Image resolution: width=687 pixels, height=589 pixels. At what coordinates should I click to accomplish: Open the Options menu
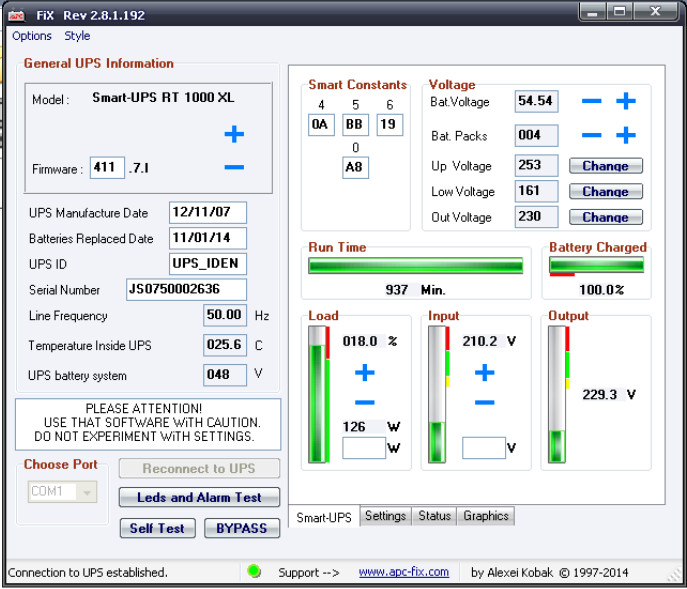coord(32,36)
